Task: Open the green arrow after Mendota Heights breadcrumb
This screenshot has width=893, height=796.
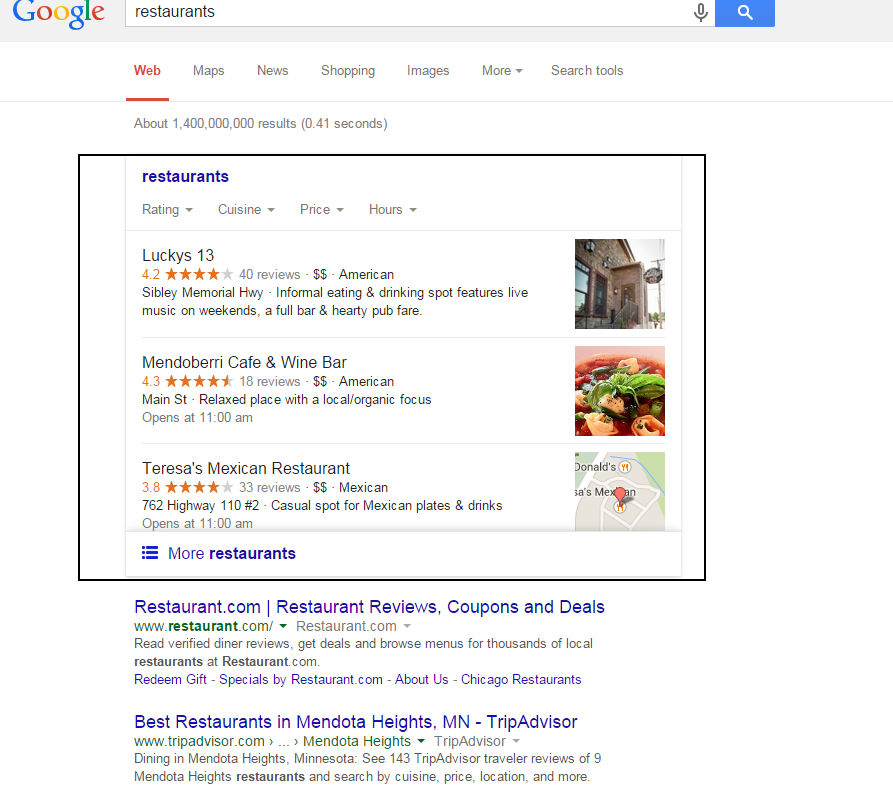Action: point(421,741)
